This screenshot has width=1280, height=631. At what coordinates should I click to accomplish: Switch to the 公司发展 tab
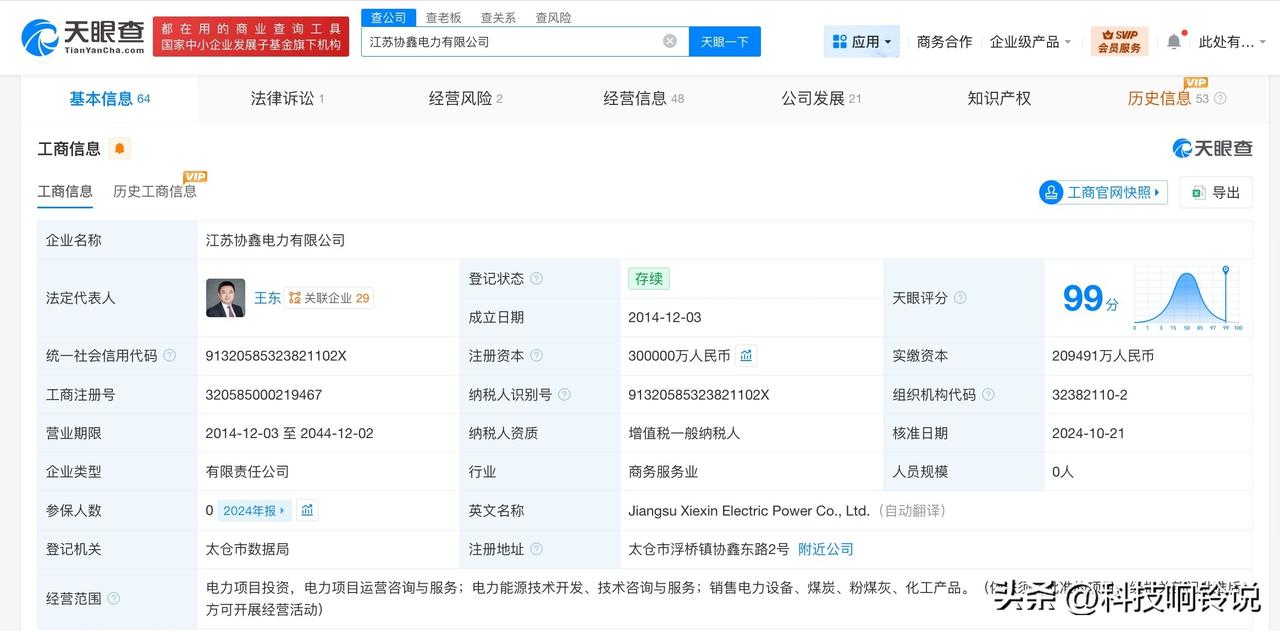point(821,98)
